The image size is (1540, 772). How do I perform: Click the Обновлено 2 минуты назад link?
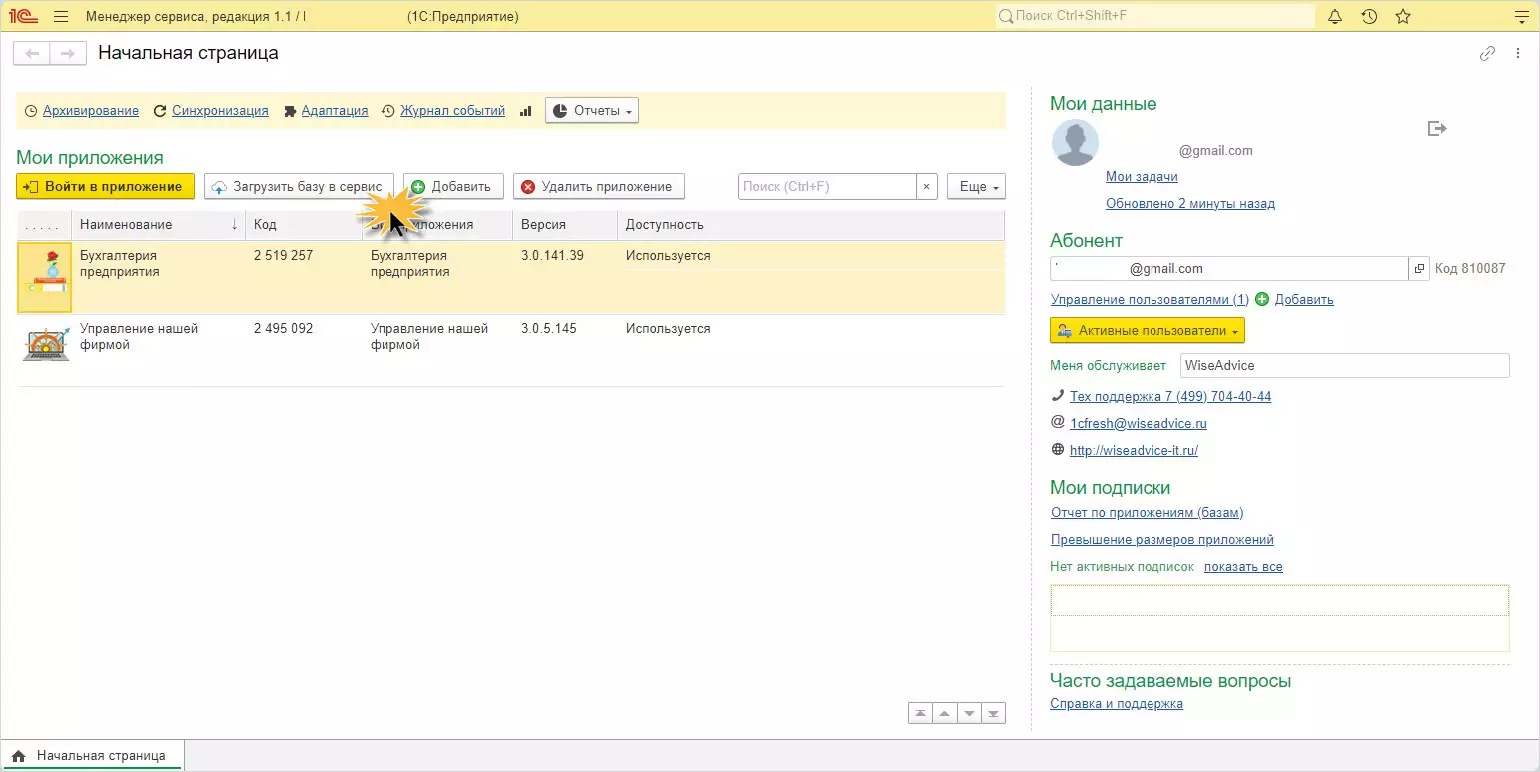pos(1190,204)
